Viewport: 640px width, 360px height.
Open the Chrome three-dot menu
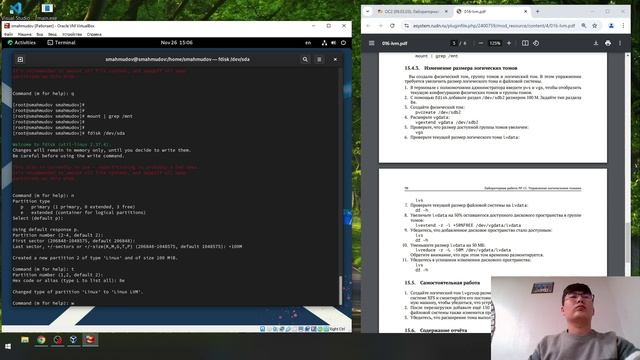(623, 25)
